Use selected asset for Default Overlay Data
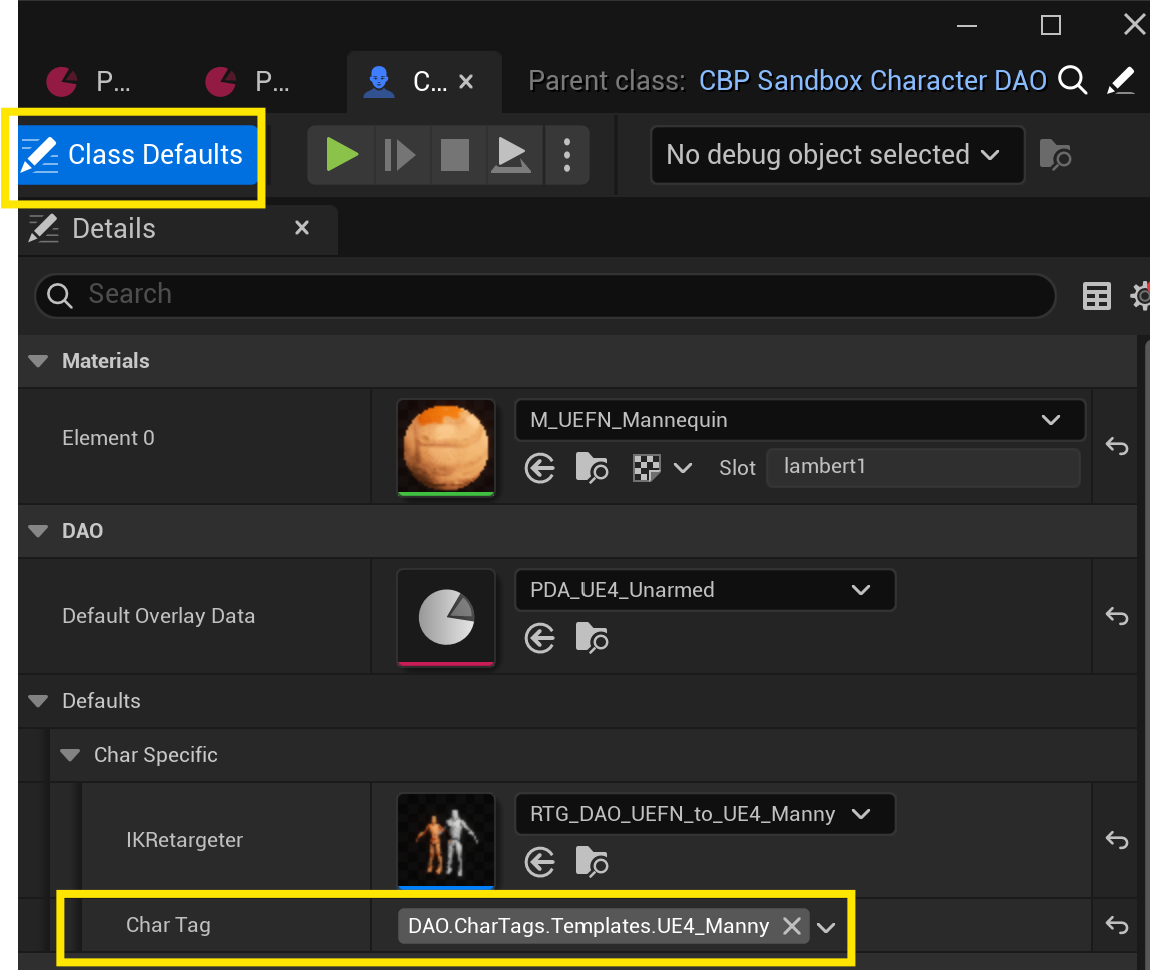1150x970 pixels. (540, 638)
